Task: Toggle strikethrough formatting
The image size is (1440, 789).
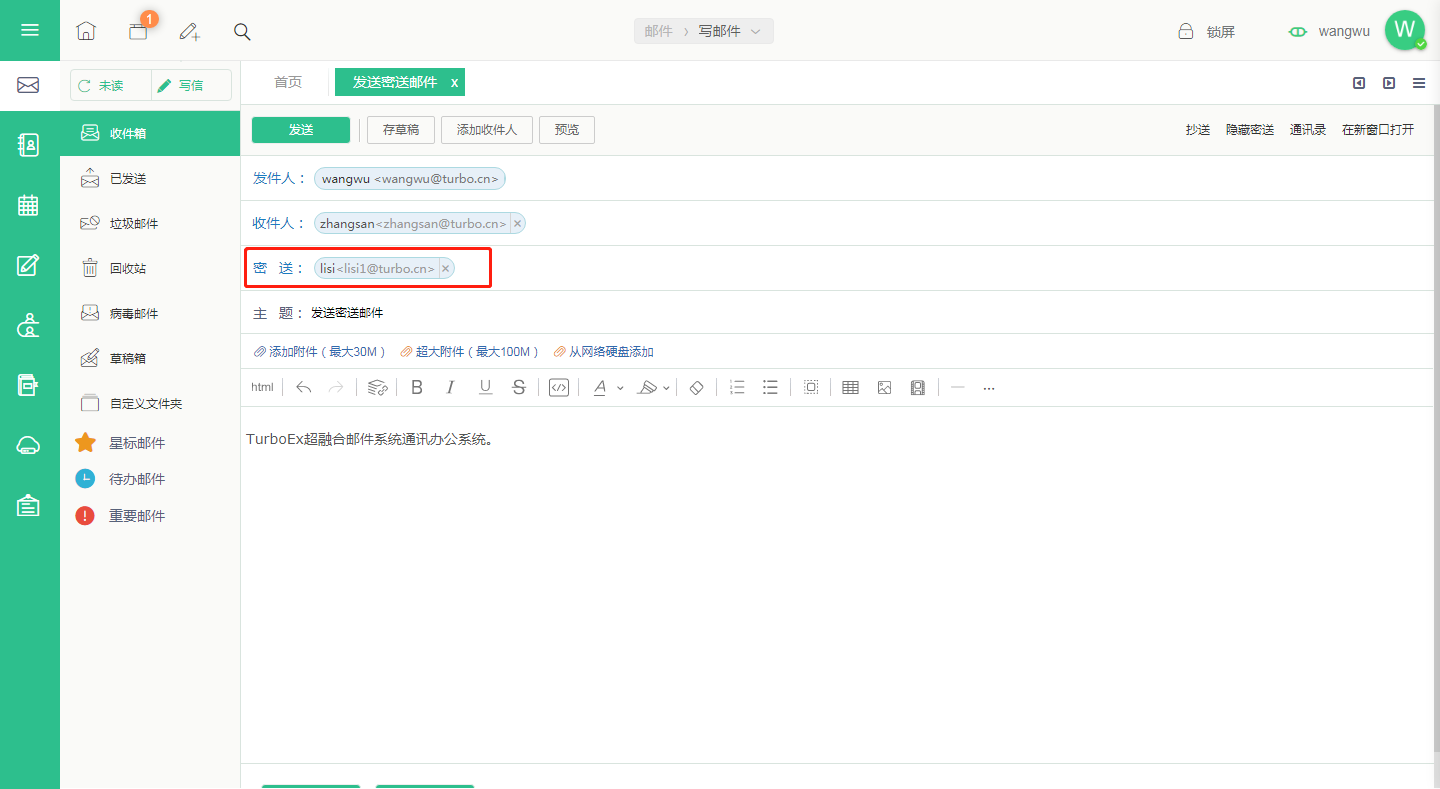Action: click(x=519, y=387)
